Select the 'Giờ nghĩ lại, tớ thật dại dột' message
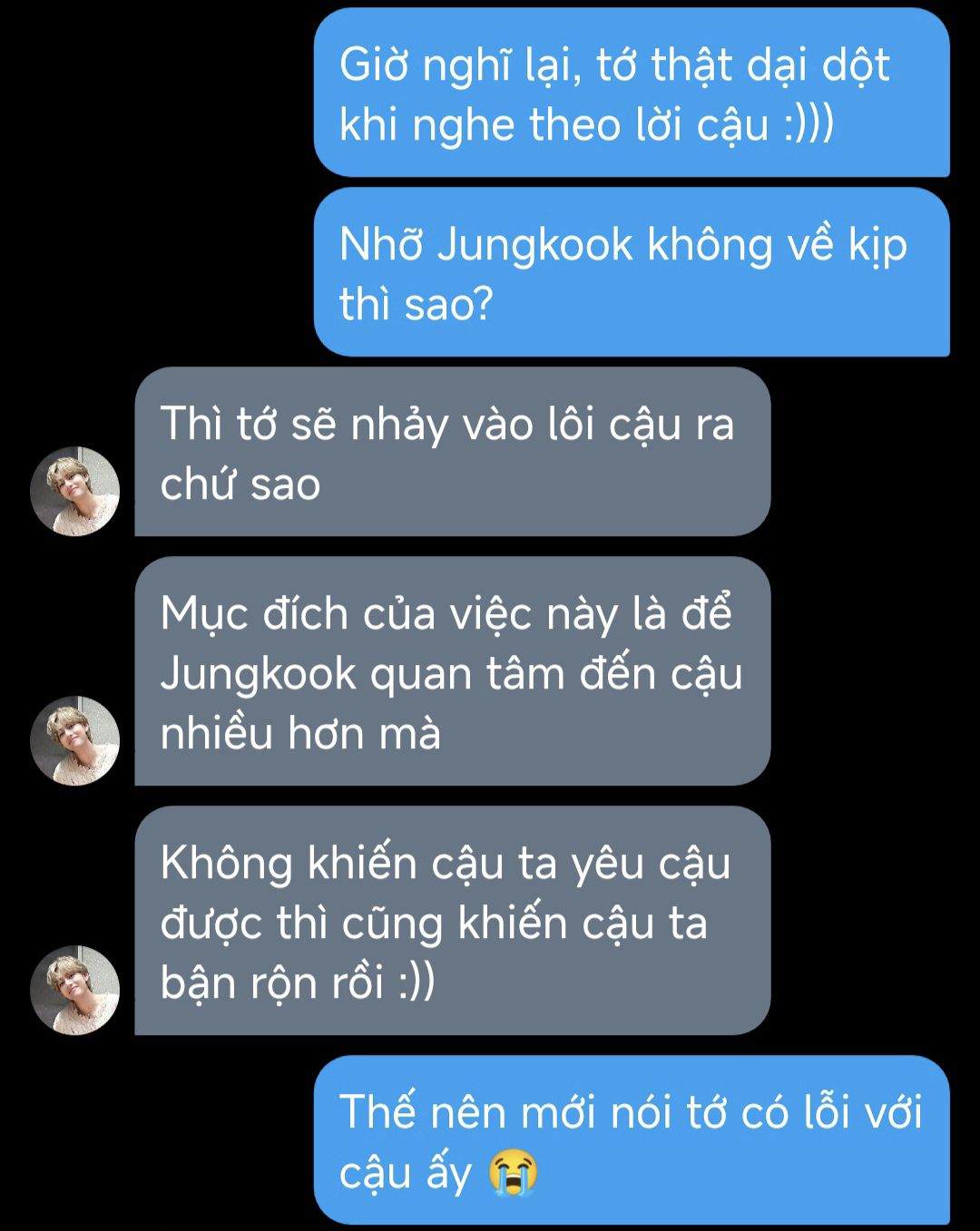The height and width of the screenshot is (1231, 980). tap(632, 93)
